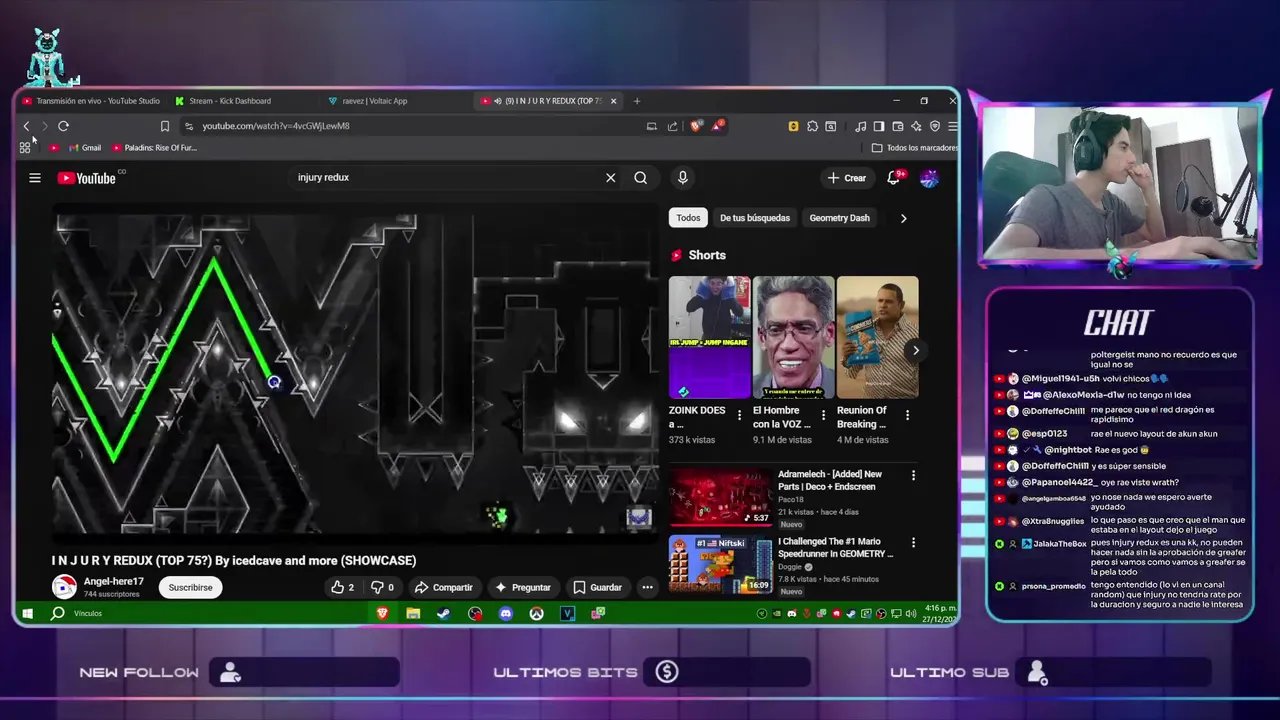Open the Windows Start button

point(28,613)
